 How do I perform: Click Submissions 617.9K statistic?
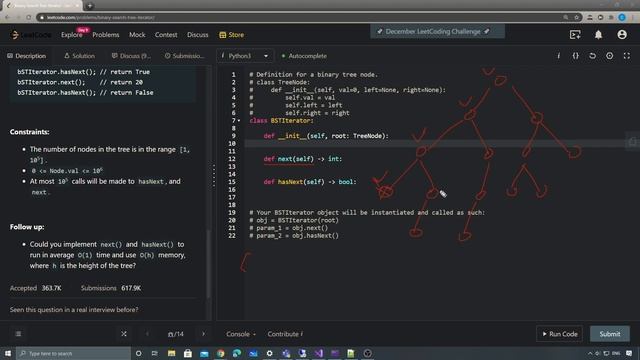coord(111,288)
